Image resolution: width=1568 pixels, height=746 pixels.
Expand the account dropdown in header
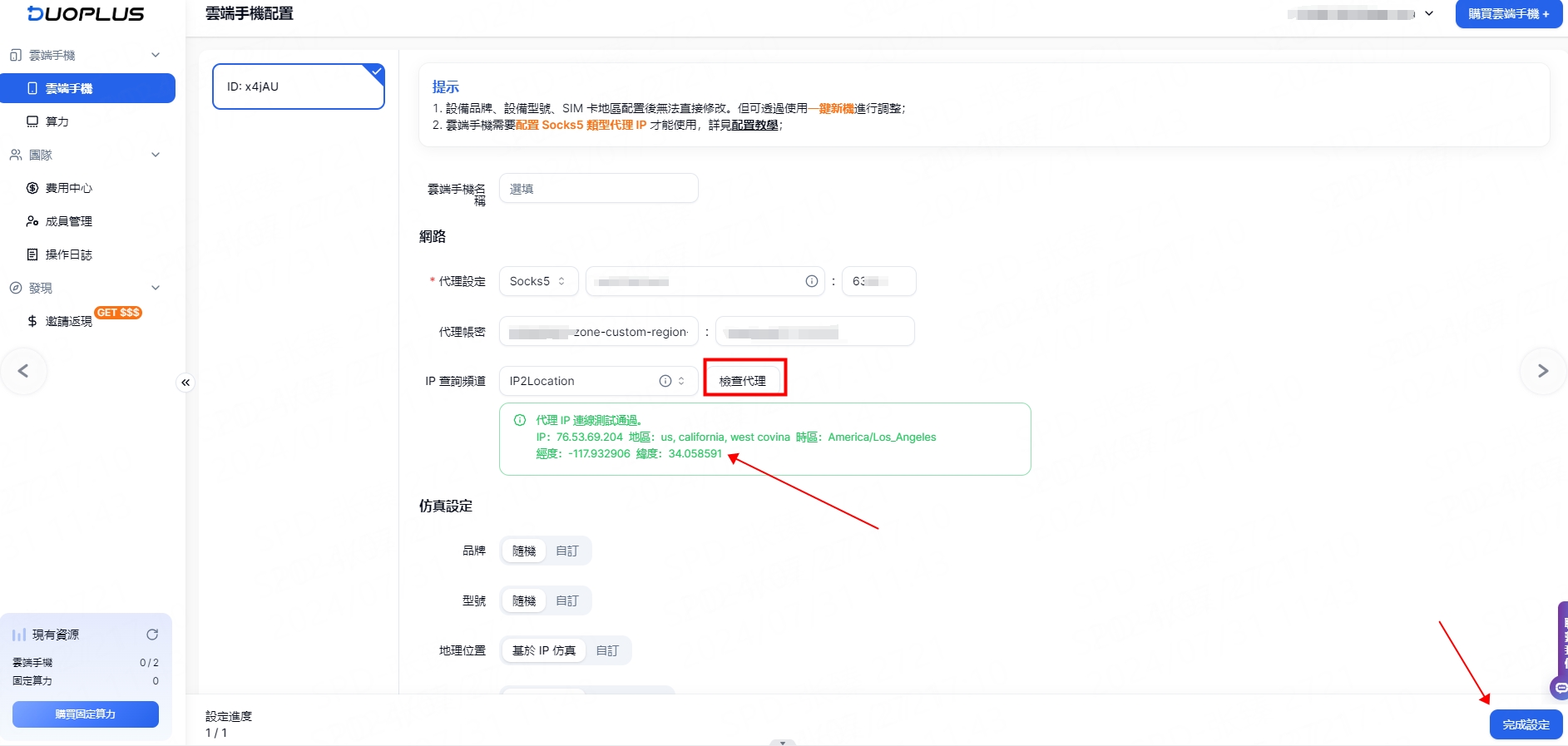pyautogui.click(x=1429, y=14)
